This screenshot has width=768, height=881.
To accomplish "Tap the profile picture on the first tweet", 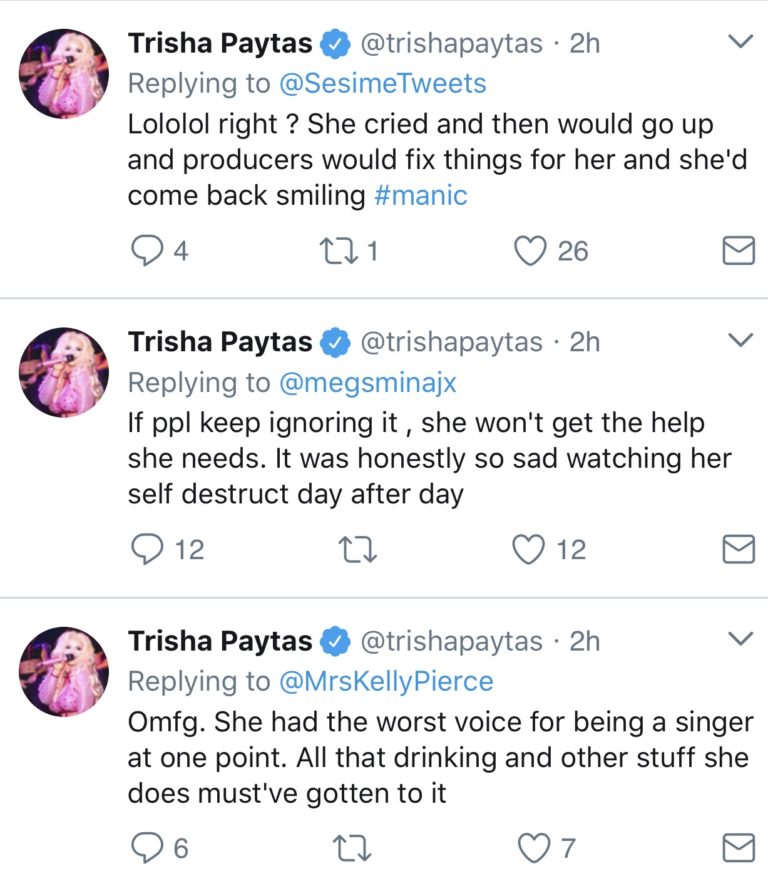I will [x=65, y=73].
